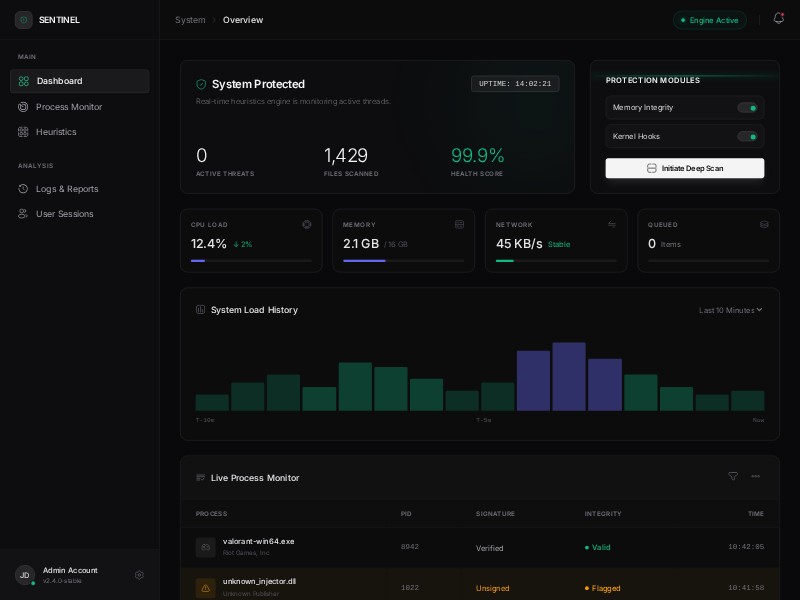Click the tallest purple bar in load history
800x600 pixels.
pyautogui.click(x=569, y=376)
